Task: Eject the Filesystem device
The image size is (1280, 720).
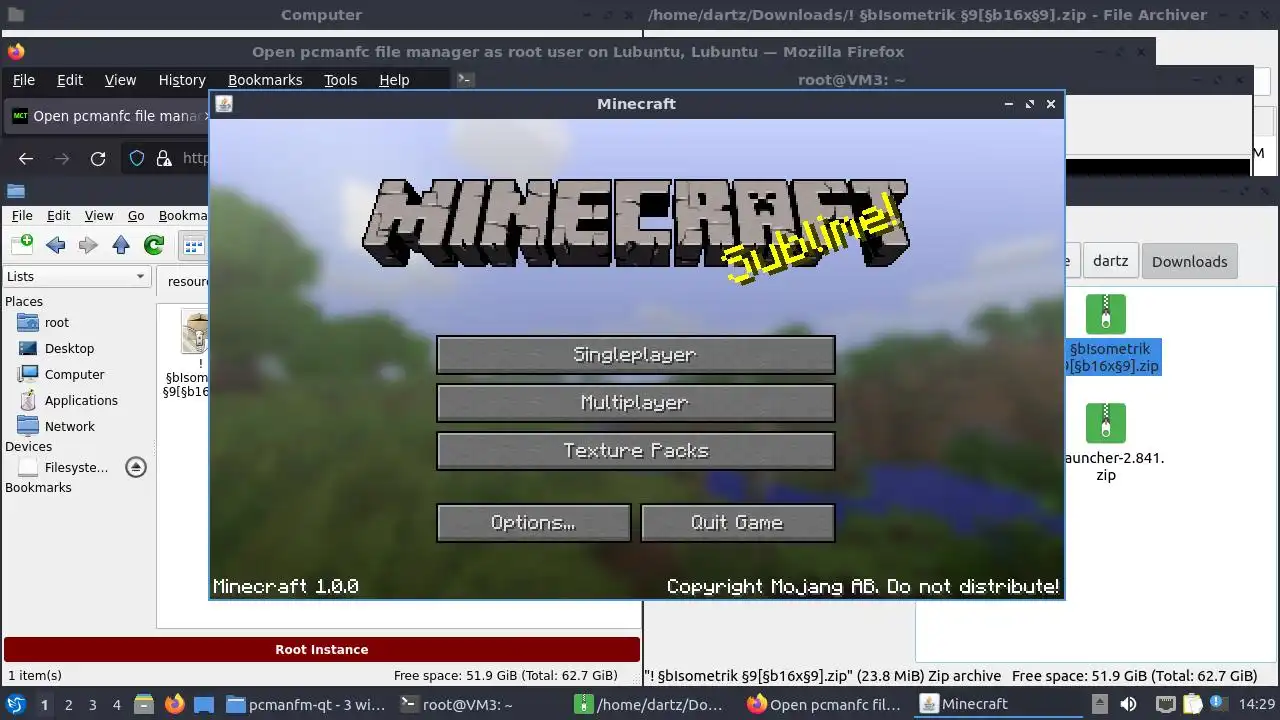Action: [136, 467]
